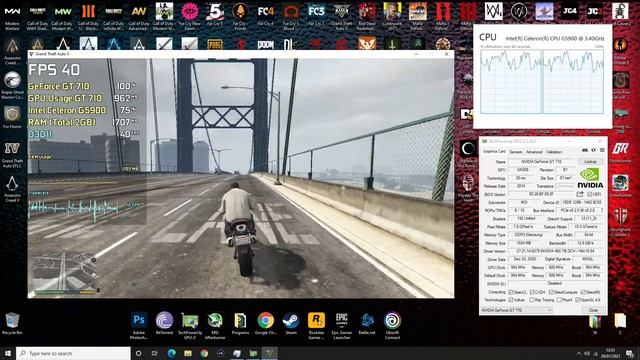The height and width of the screenshot is (360, 640).
Task: Click the taskbar search box
Action: pyautogui.click(x=73, y=353)
